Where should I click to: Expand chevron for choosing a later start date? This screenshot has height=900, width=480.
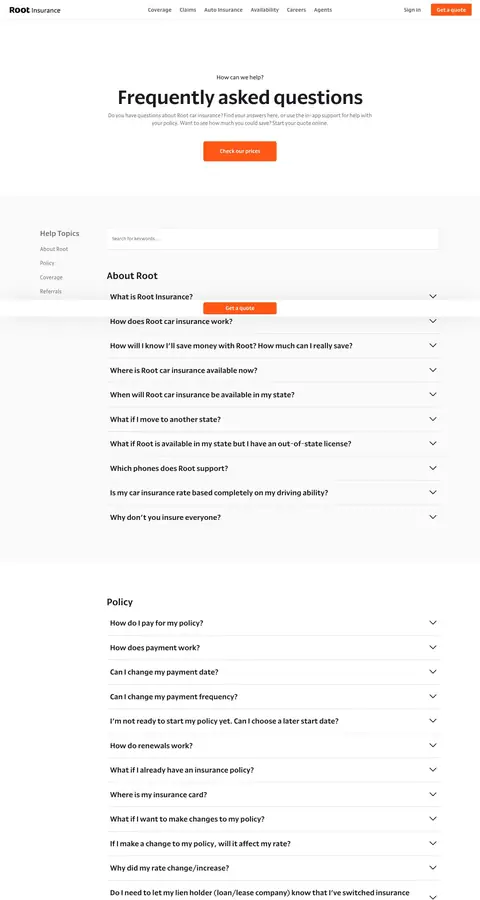pyautogui.click(x=433, y=721)
